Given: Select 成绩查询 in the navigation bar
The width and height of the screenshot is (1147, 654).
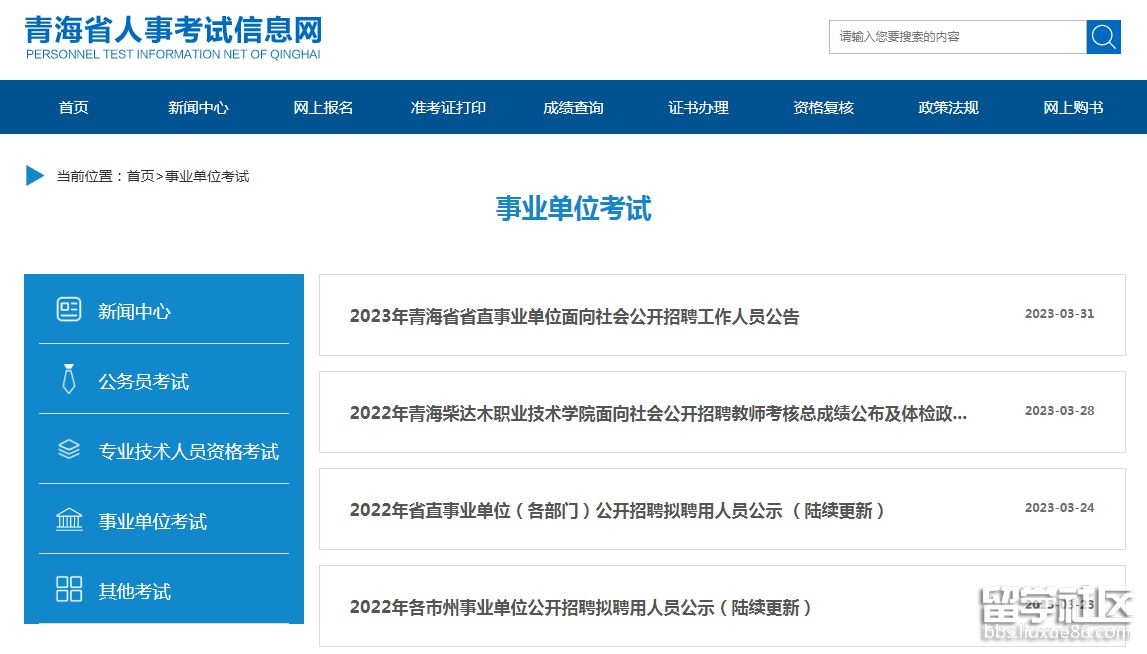Looking at the screenshot, I should click(573, 107).
